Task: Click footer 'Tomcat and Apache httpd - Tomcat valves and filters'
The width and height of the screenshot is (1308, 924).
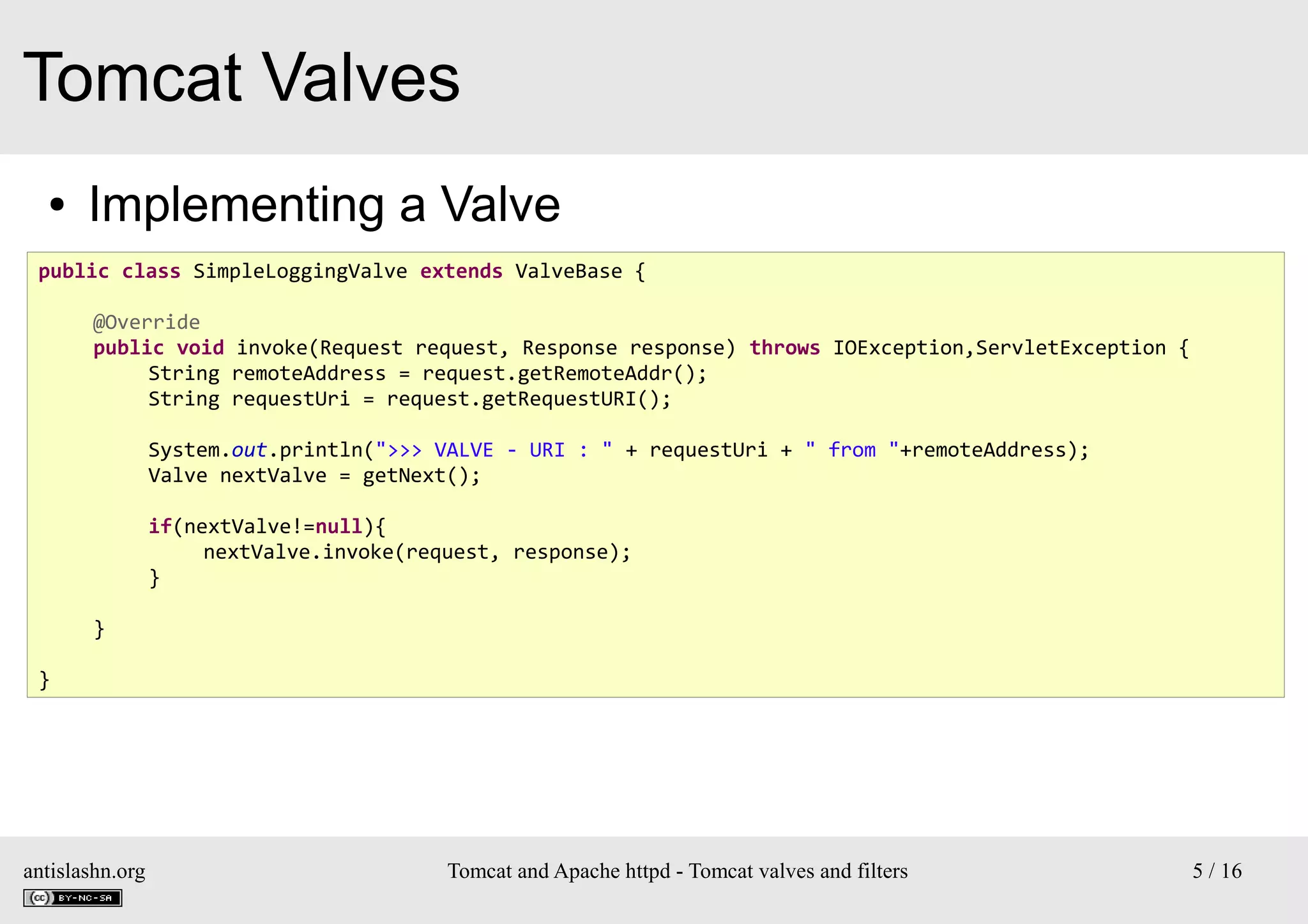Action: (678, 871)
